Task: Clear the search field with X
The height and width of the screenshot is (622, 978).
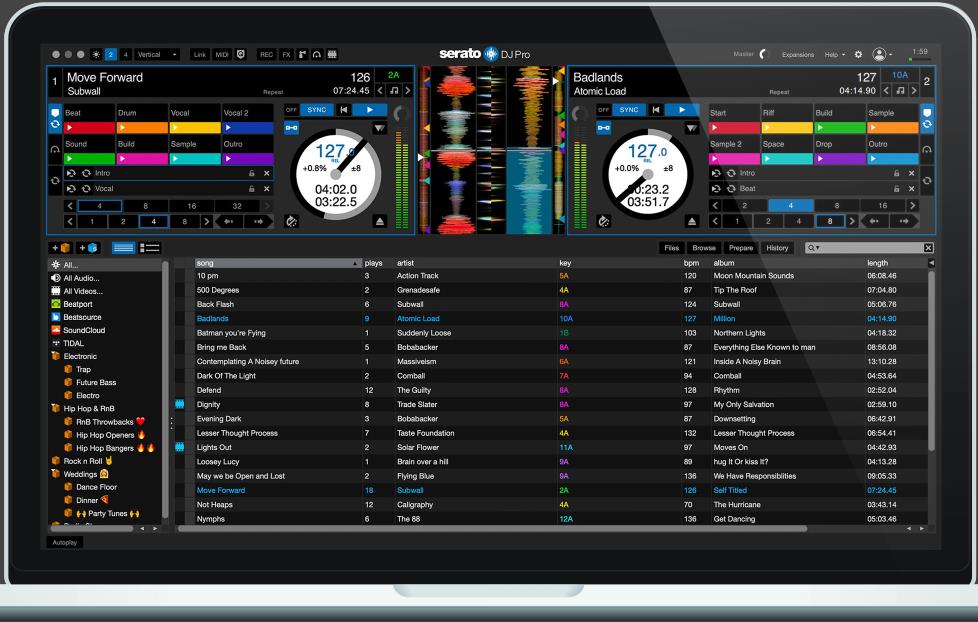Action: click(x=928, y=248)
